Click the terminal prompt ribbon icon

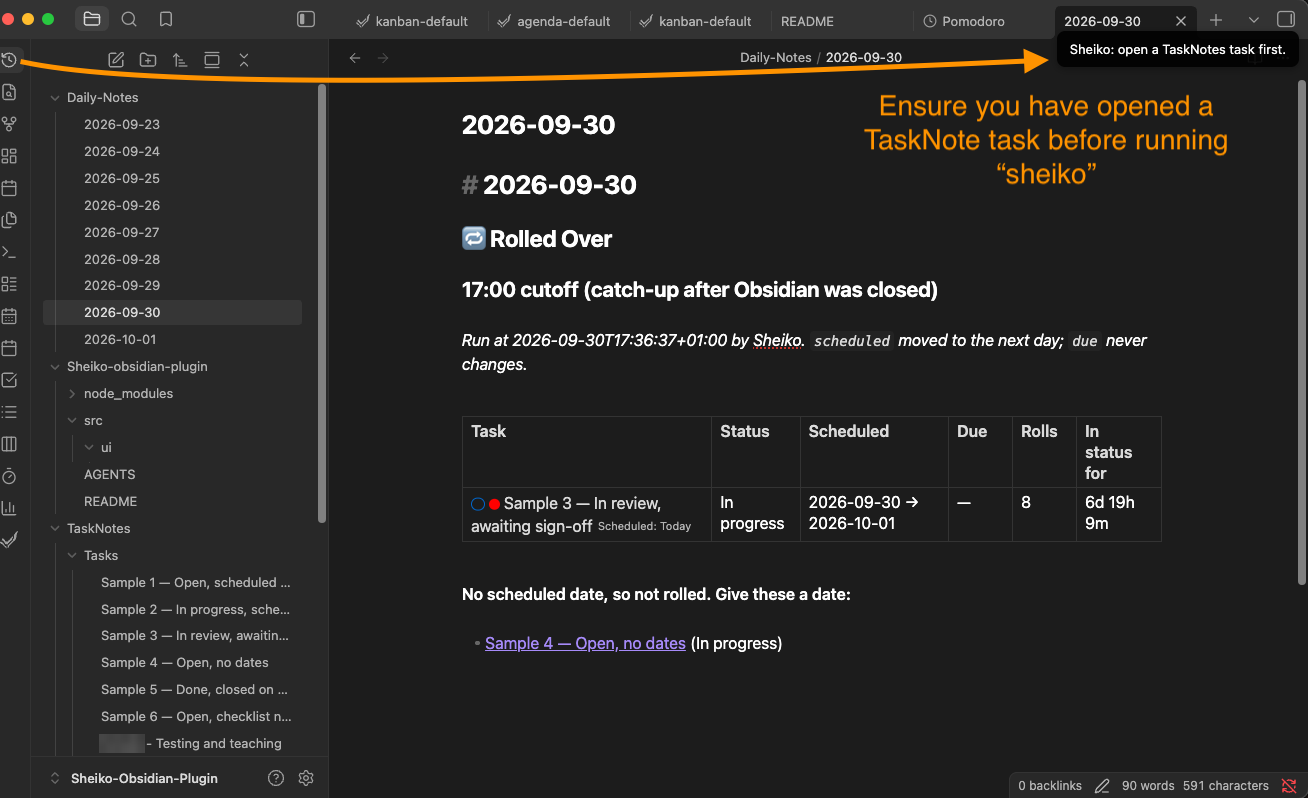pyautogui.click(x=9, y=252)
